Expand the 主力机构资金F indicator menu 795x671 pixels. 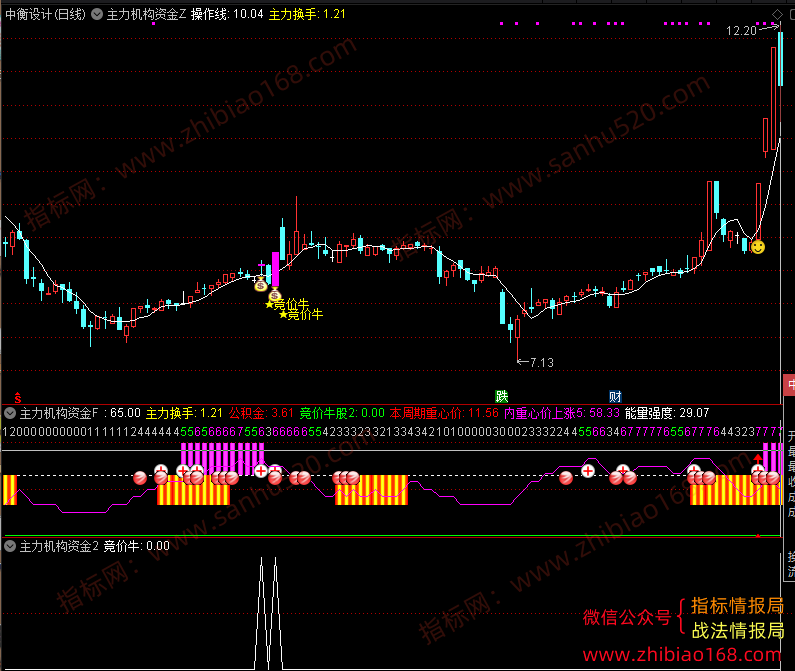pos(10,413)
